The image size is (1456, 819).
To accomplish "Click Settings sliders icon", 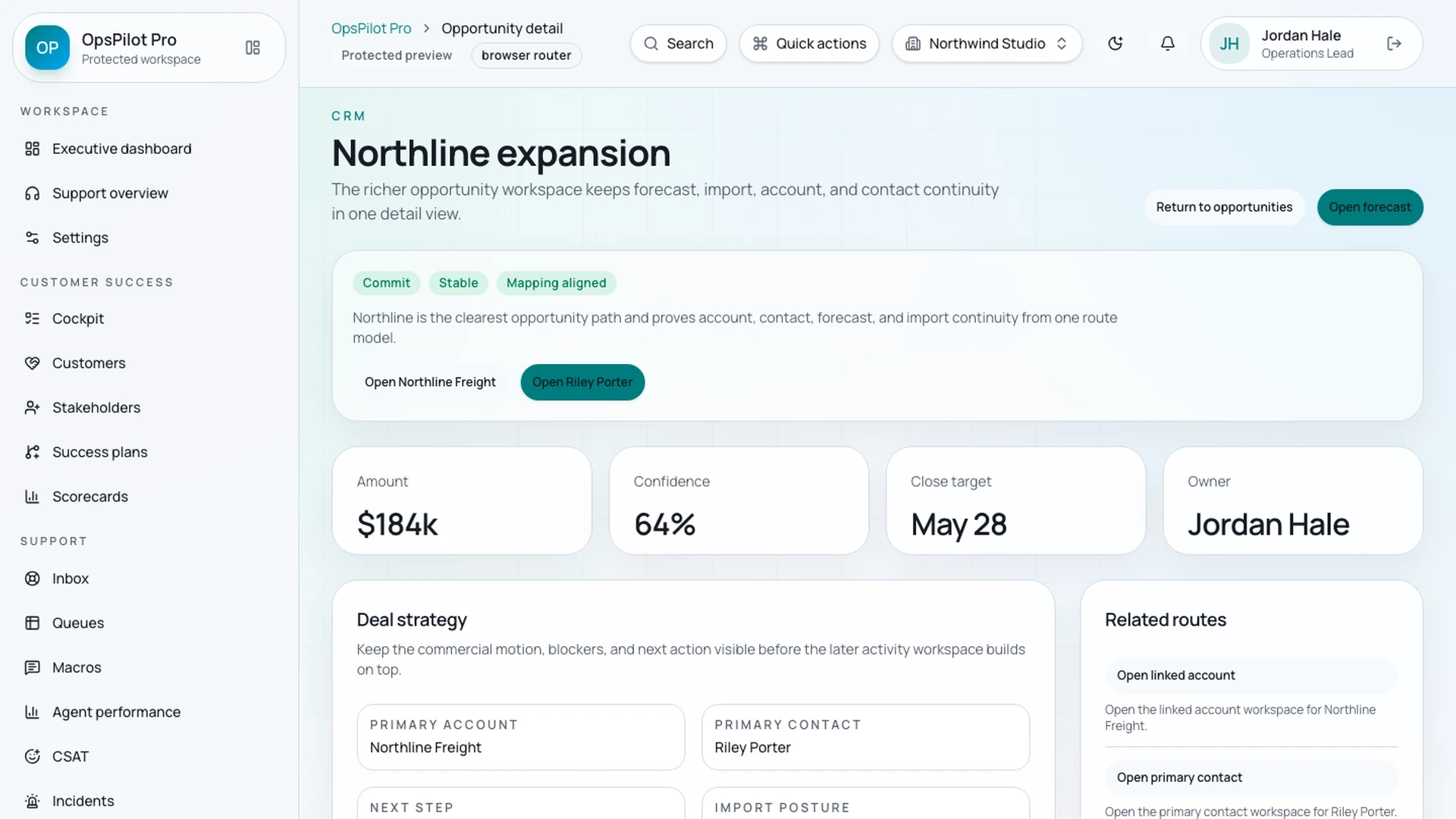I will coord(32,238).
